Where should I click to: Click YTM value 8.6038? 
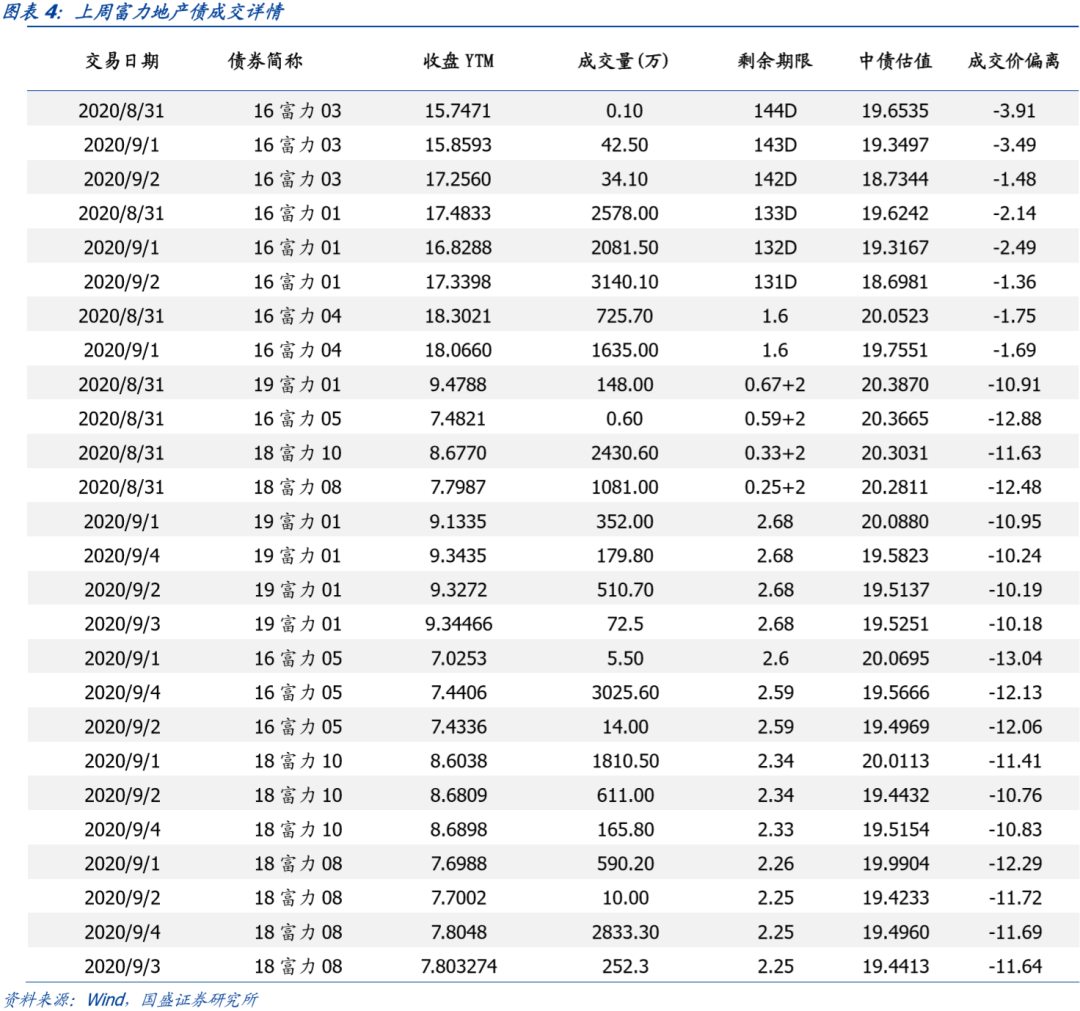click(x=459, y=762)
